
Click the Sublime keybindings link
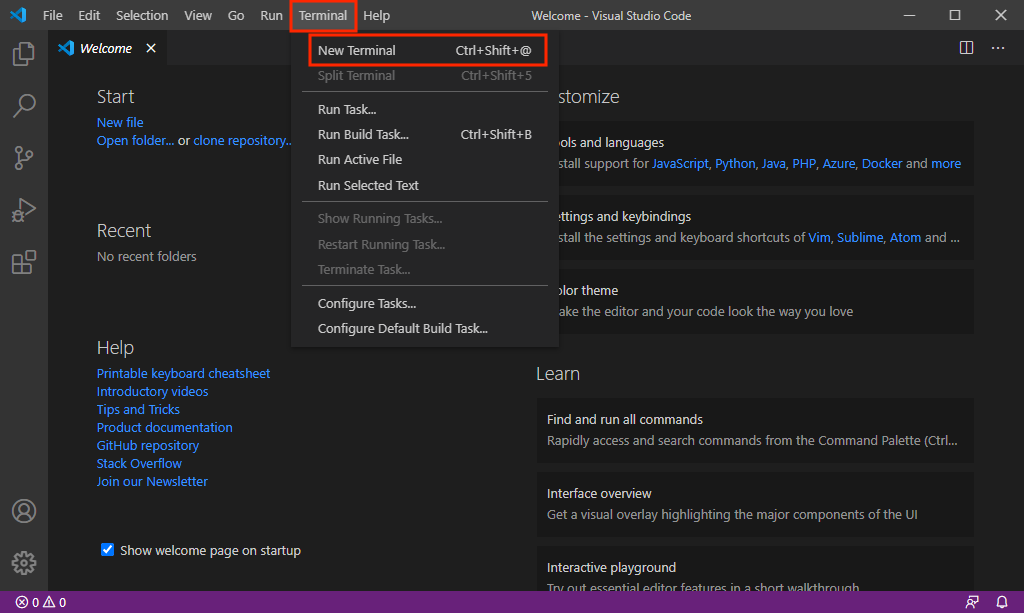pyautogui.click(x=860, y=238)
